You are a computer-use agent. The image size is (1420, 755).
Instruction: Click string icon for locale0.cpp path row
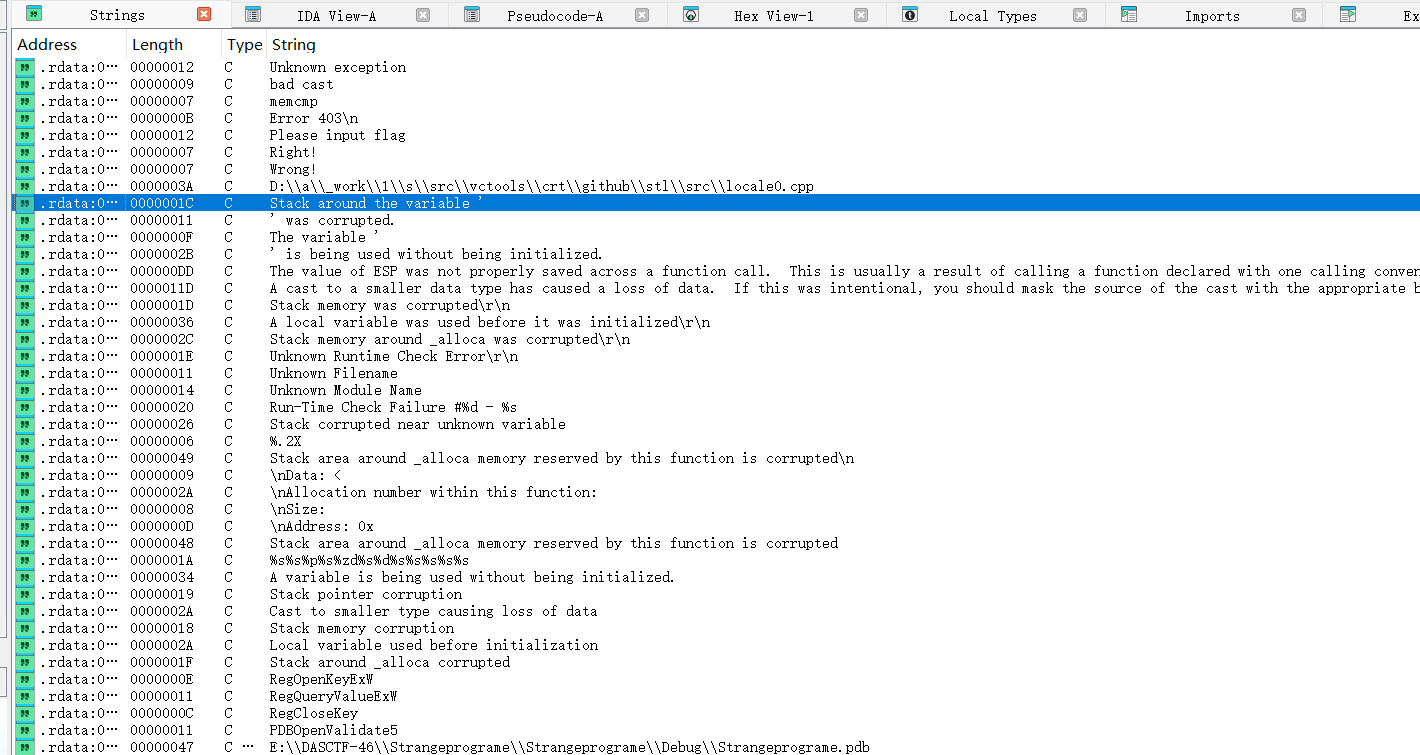(25, 186)
